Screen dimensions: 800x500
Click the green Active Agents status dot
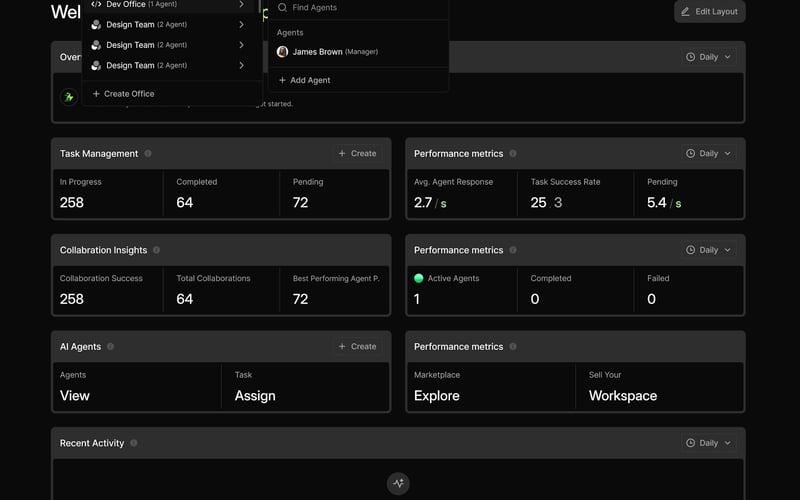pyautogui.click(x=419, y=278)
